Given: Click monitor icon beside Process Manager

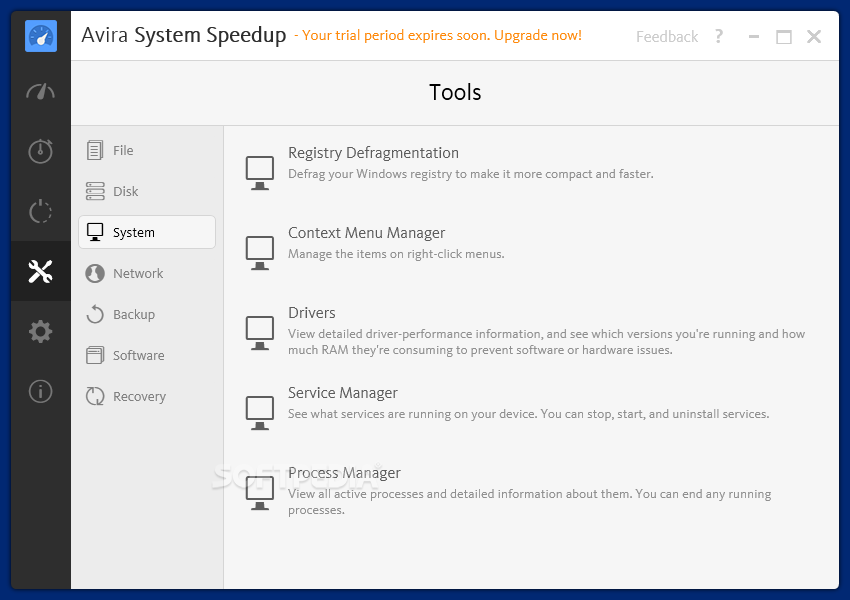Looking at the screenshot, I should (x=260, y=493).
